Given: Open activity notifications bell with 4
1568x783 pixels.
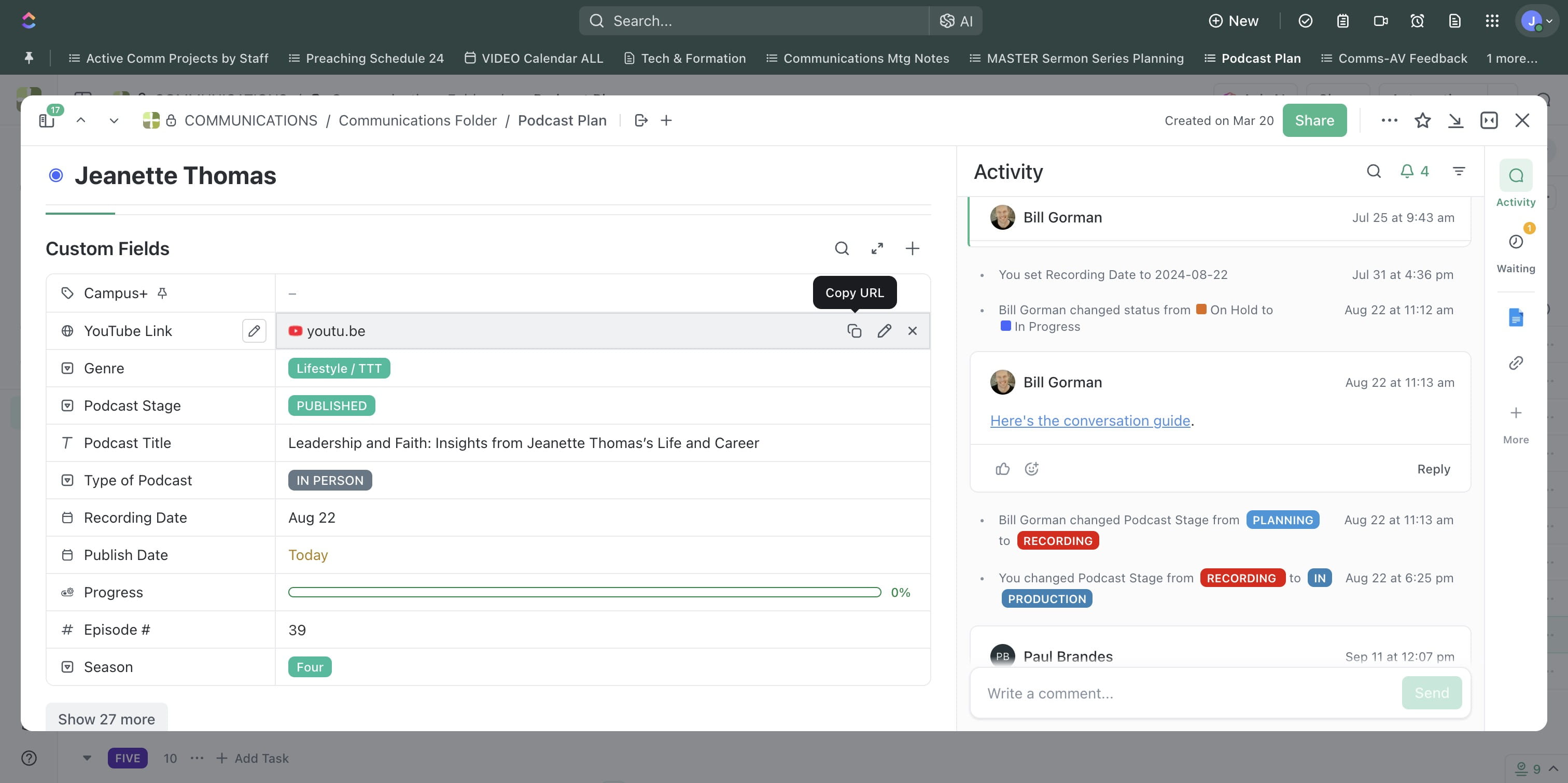Looking at the screenshot, I should coord(1414,171).
